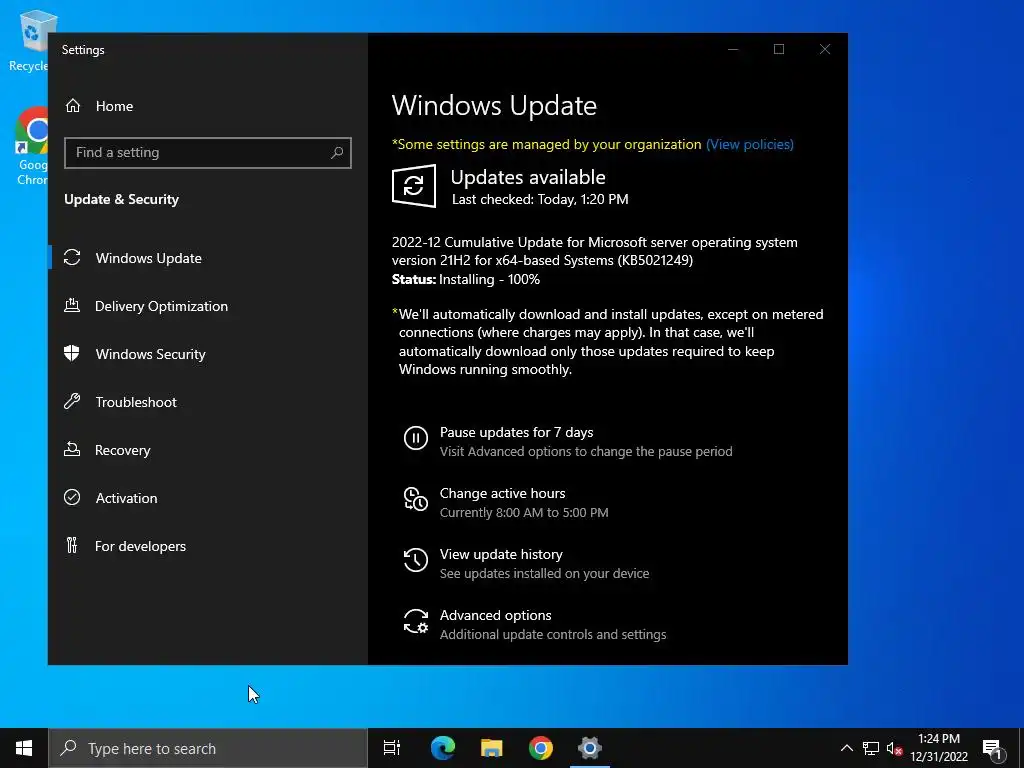Click the large Updates available refresh icon
This screenshot has height=768, width=1024.
click(414, 187)
